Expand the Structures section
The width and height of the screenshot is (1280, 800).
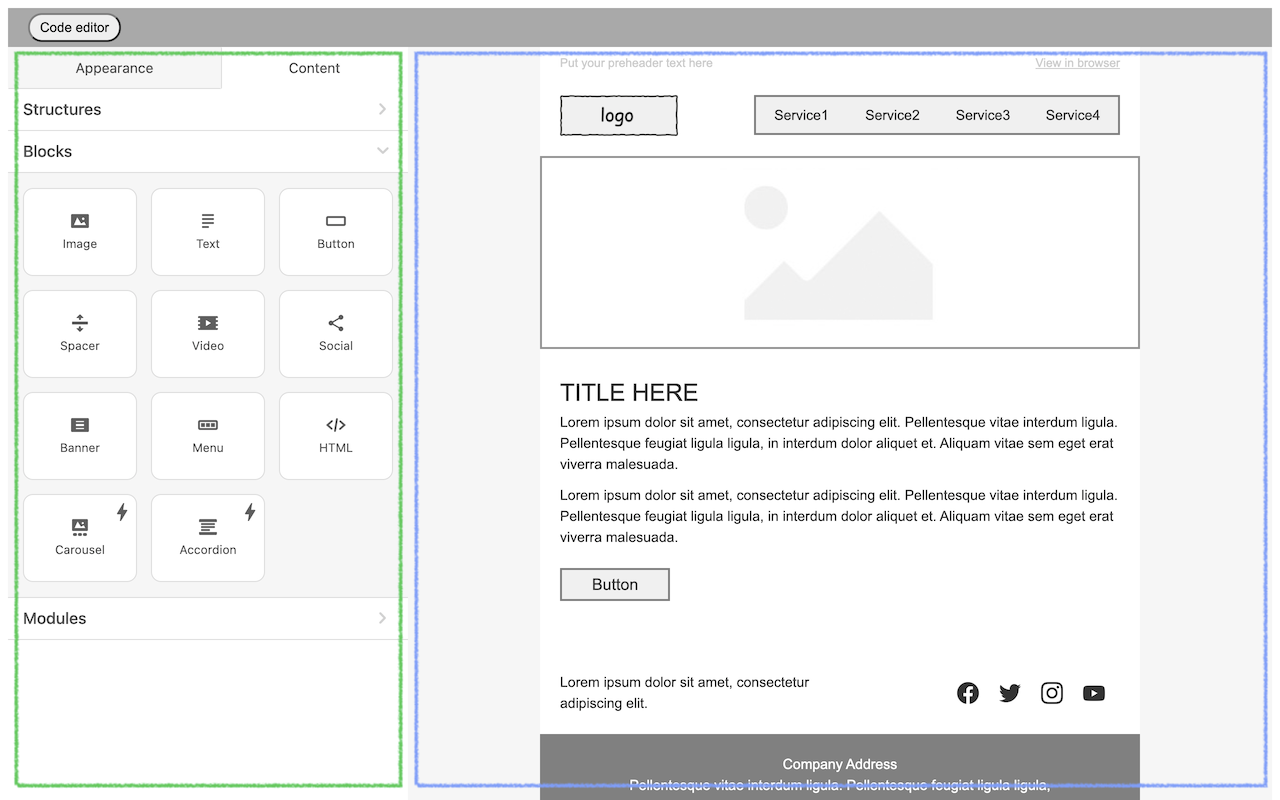[205, 109]
